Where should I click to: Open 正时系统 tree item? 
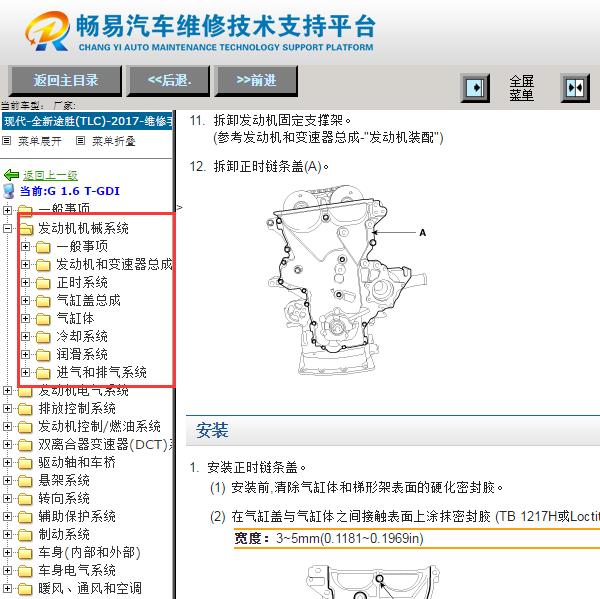[x=82, y=282]
